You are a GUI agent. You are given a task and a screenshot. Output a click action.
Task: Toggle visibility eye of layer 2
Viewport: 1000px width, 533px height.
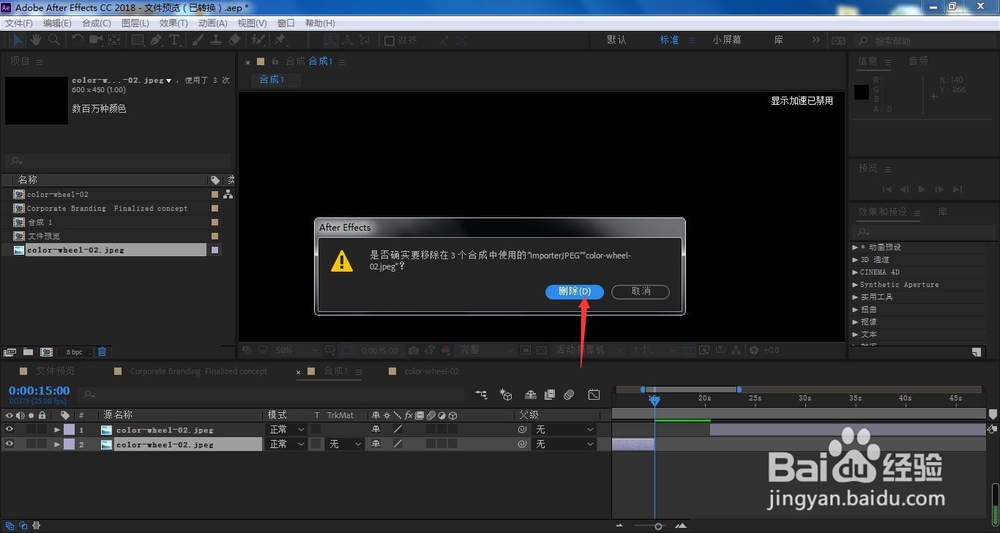(x=9, y=444)
